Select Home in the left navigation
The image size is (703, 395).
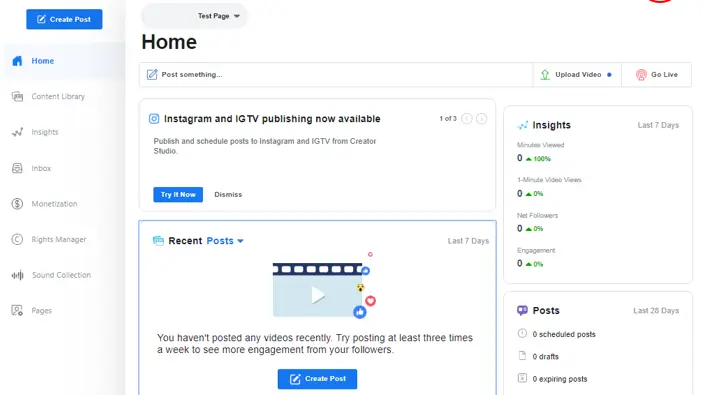point(43,61)
